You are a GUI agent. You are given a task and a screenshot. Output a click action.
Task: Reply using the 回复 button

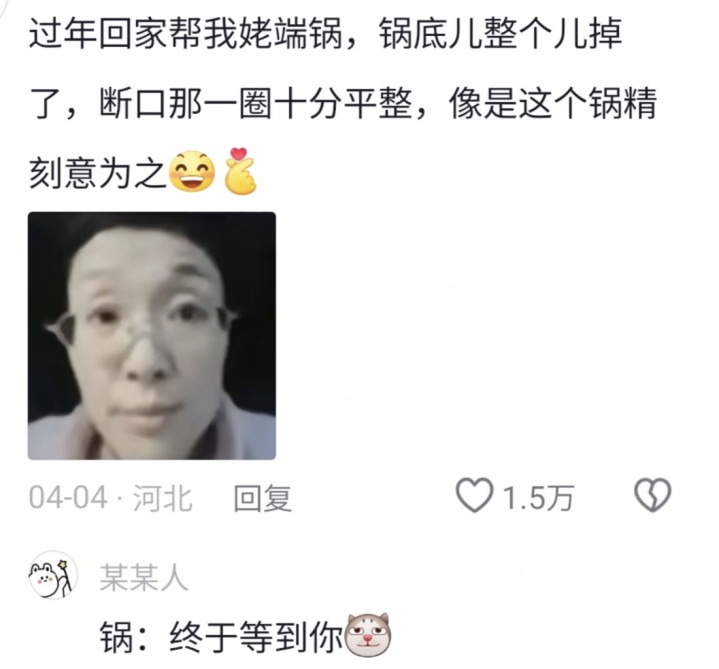point(262,498)
